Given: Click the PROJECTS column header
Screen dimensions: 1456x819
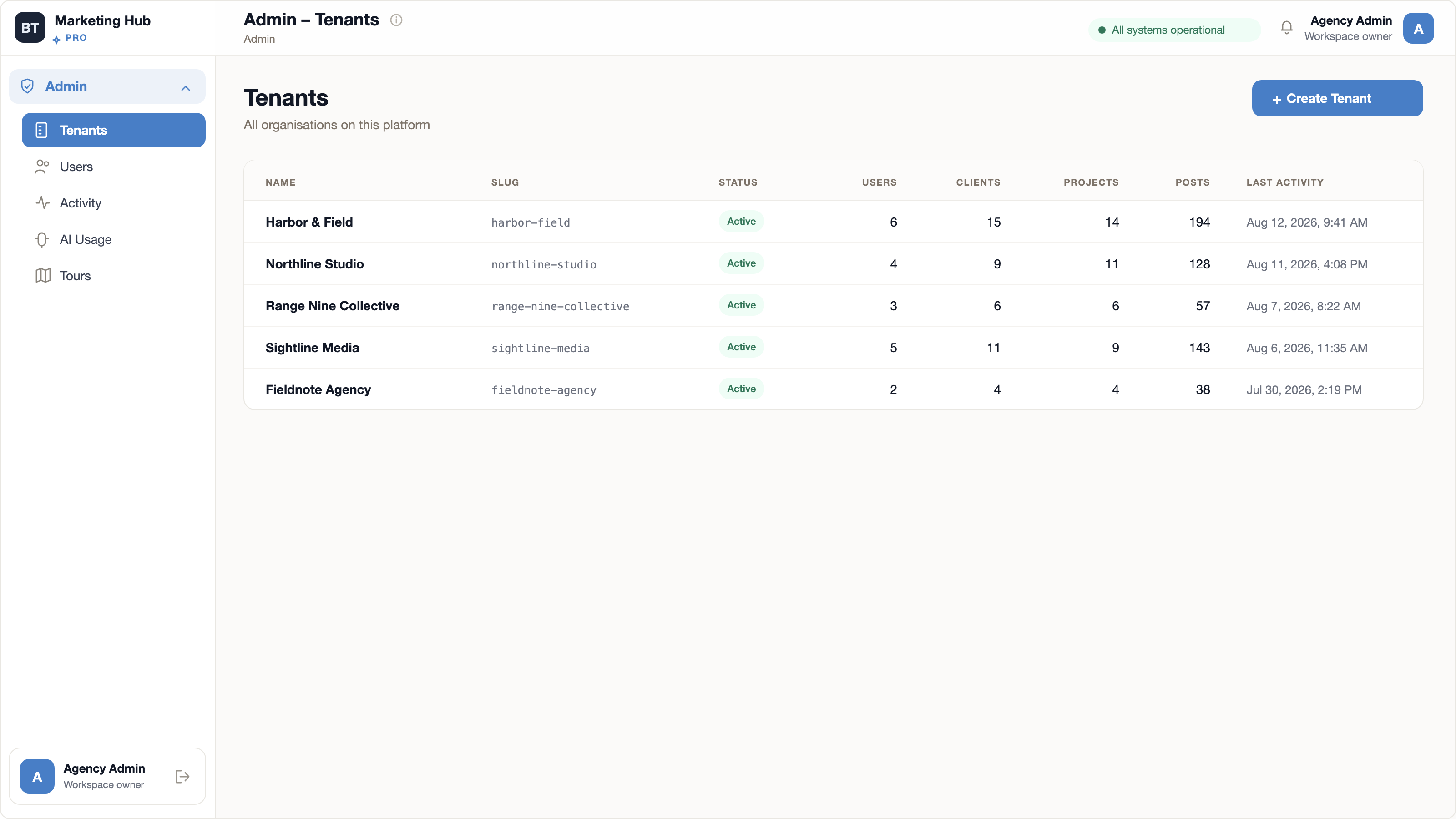Looking at the screenshot, I should 1091,182.
